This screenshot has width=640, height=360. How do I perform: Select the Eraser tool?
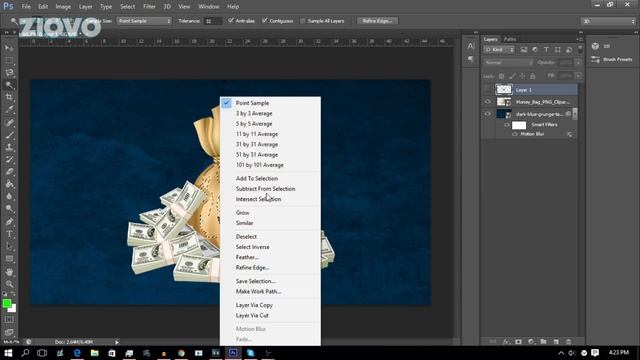tap(9, 172)
